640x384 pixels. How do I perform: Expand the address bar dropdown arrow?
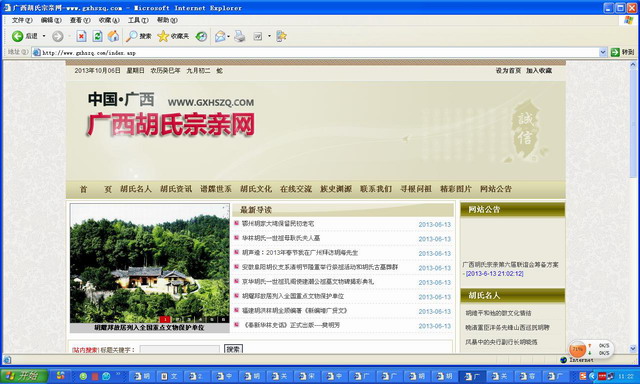point(603,52)
